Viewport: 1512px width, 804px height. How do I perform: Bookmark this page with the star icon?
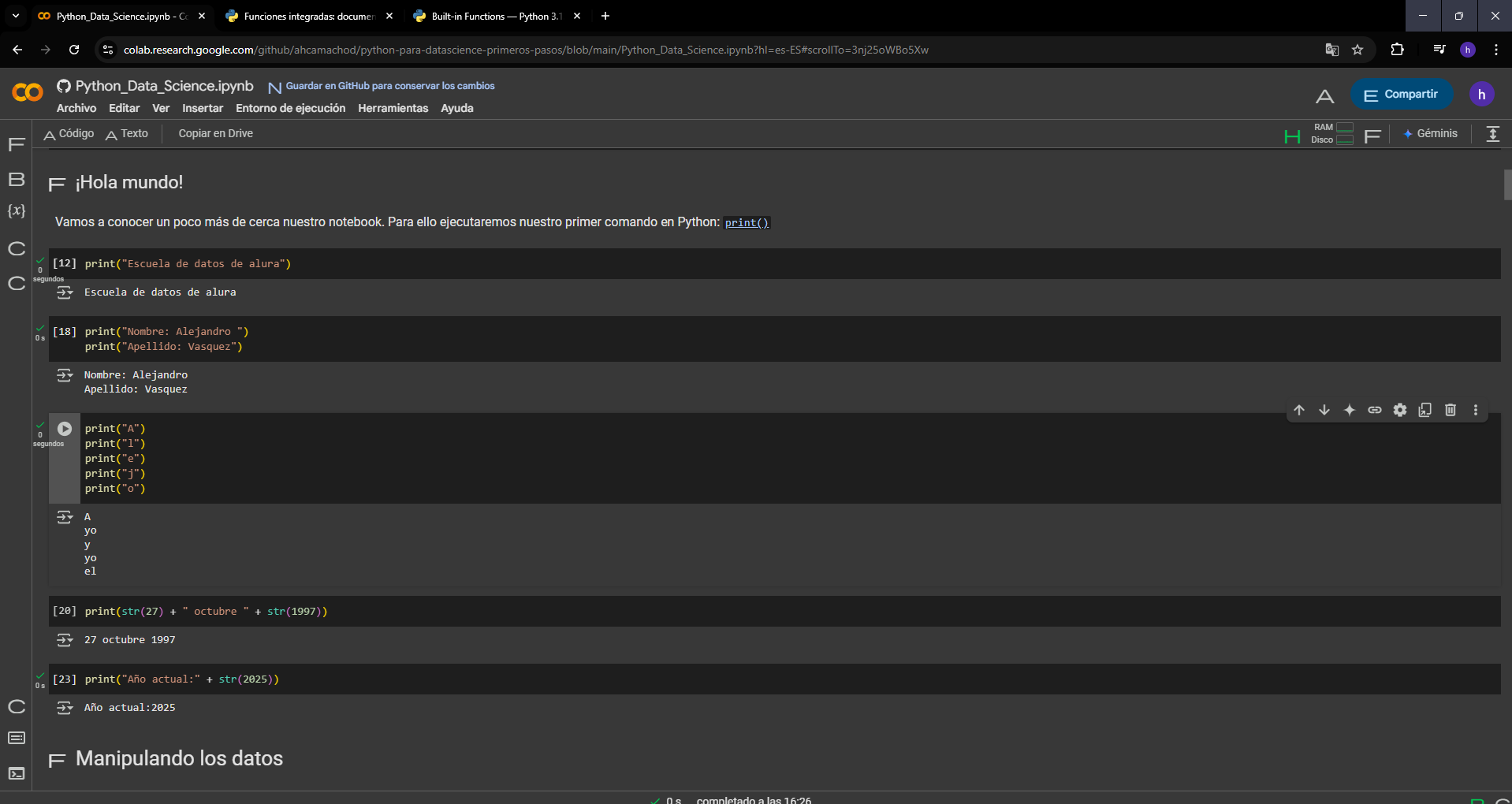tap(1357, 50)
